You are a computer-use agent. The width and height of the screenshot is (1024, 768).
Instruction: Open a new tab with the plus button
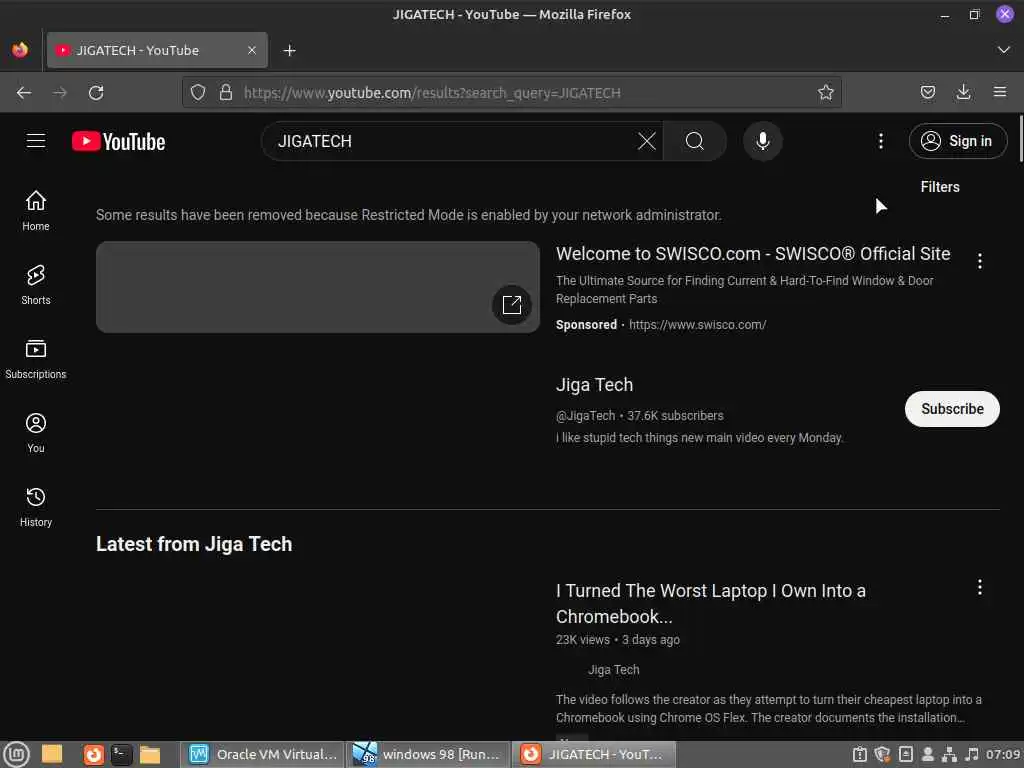click(x=289, y=50)
